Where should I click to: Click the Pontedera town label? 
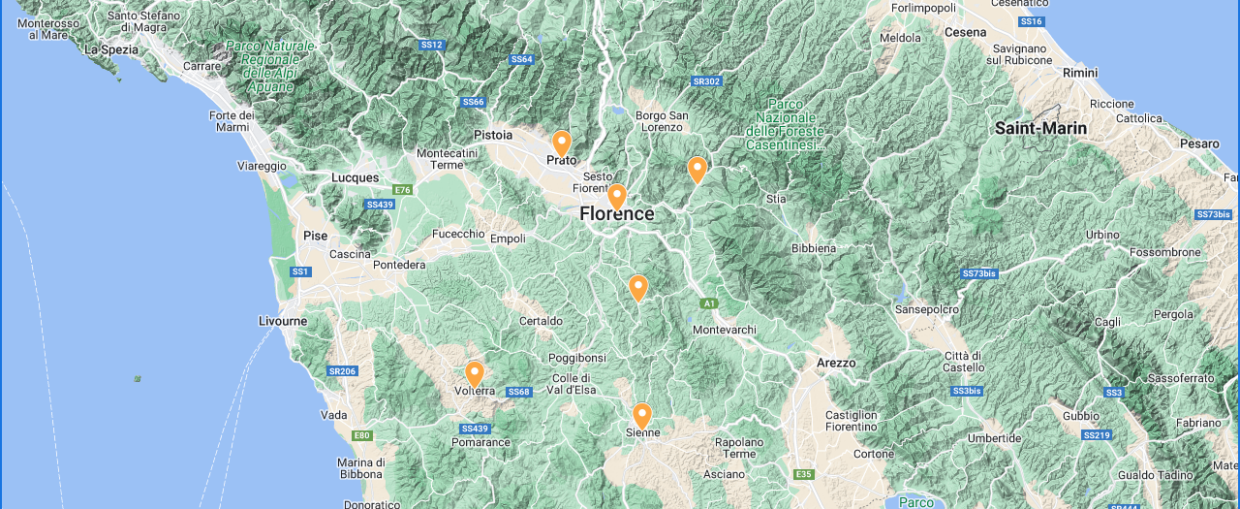pyautogui.click(x=399, y=265)
